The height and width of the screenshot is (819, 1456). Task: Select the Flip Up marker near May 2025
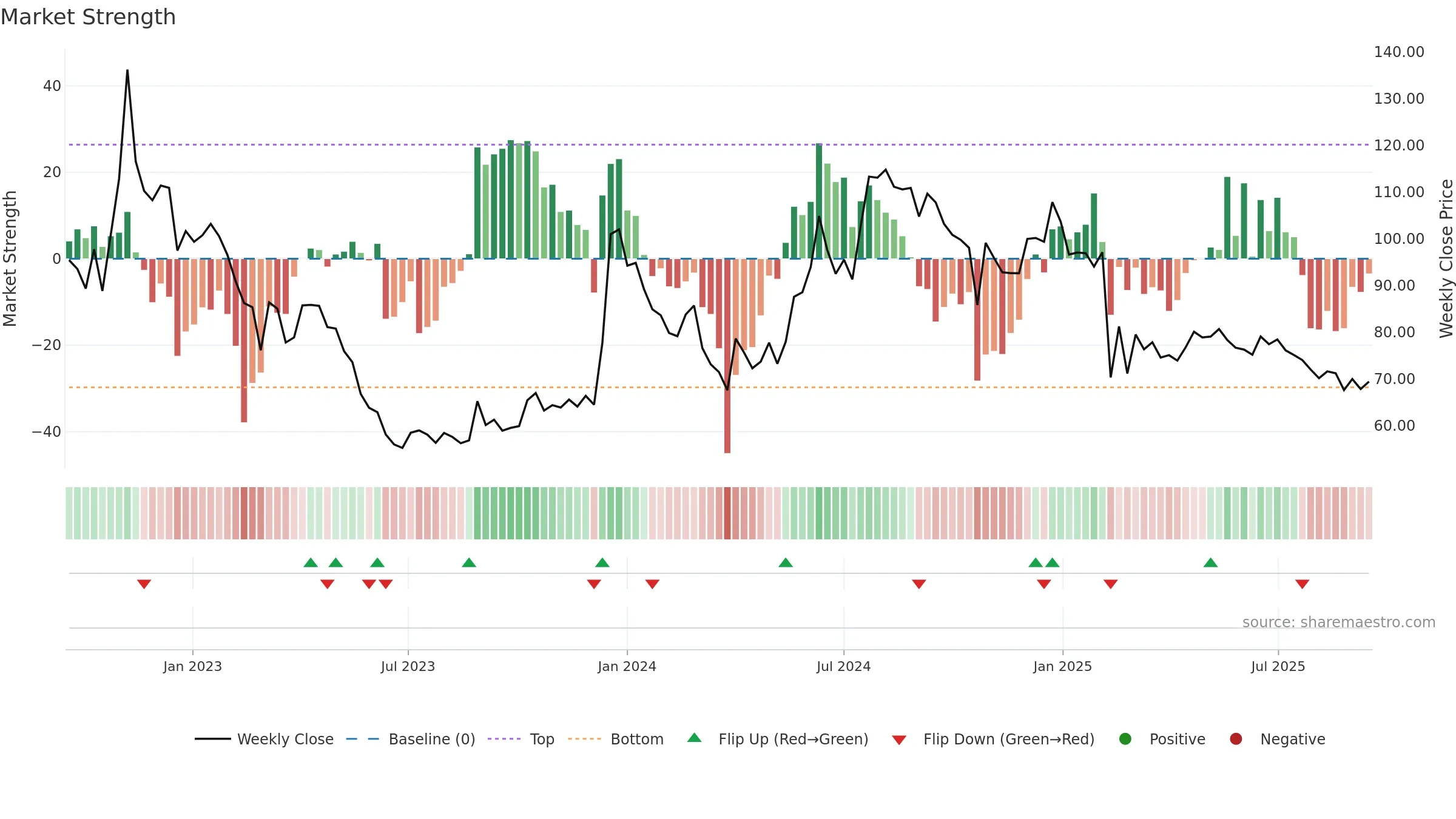point(1211,562)
